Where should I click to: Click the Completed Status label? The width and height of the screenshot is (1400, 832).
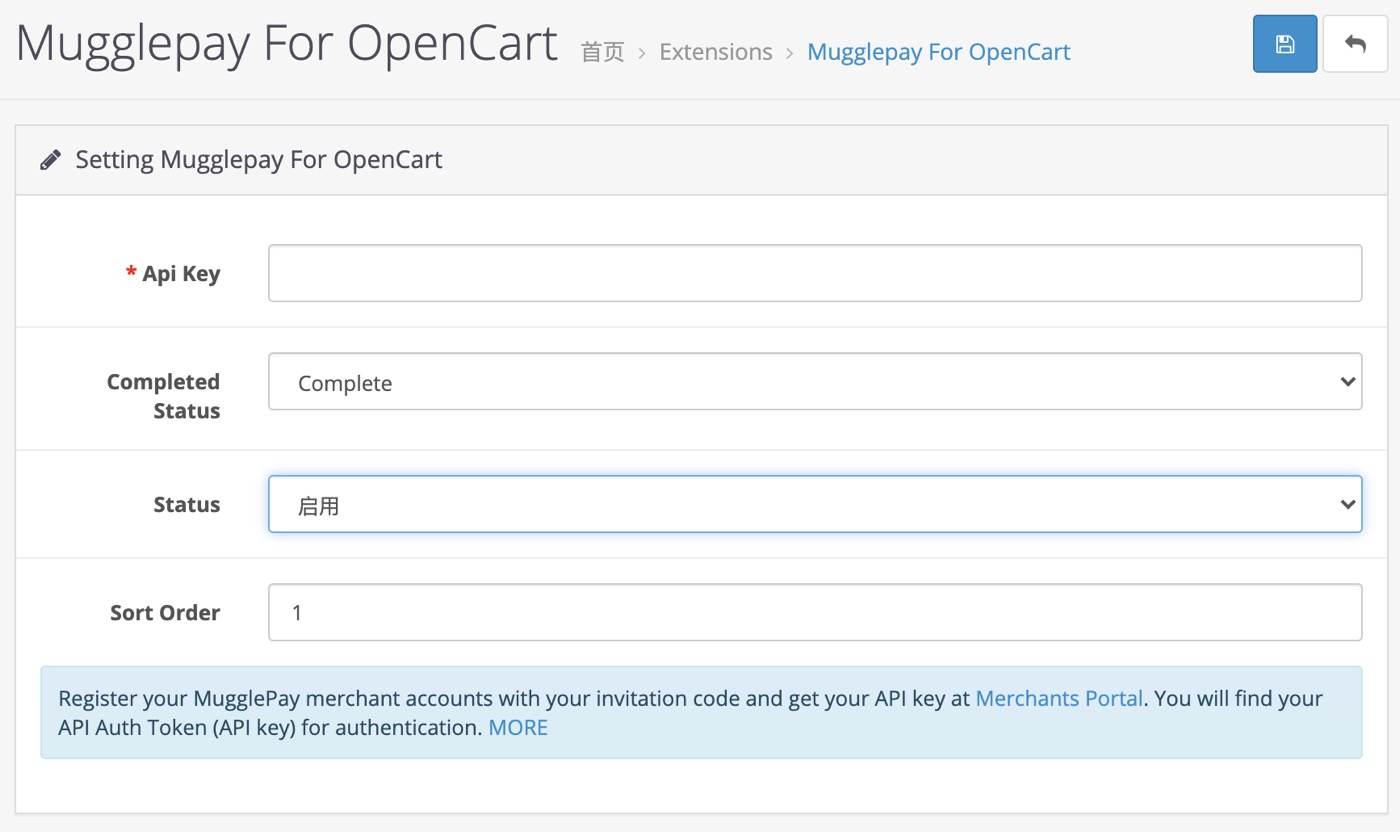[163, 396]
